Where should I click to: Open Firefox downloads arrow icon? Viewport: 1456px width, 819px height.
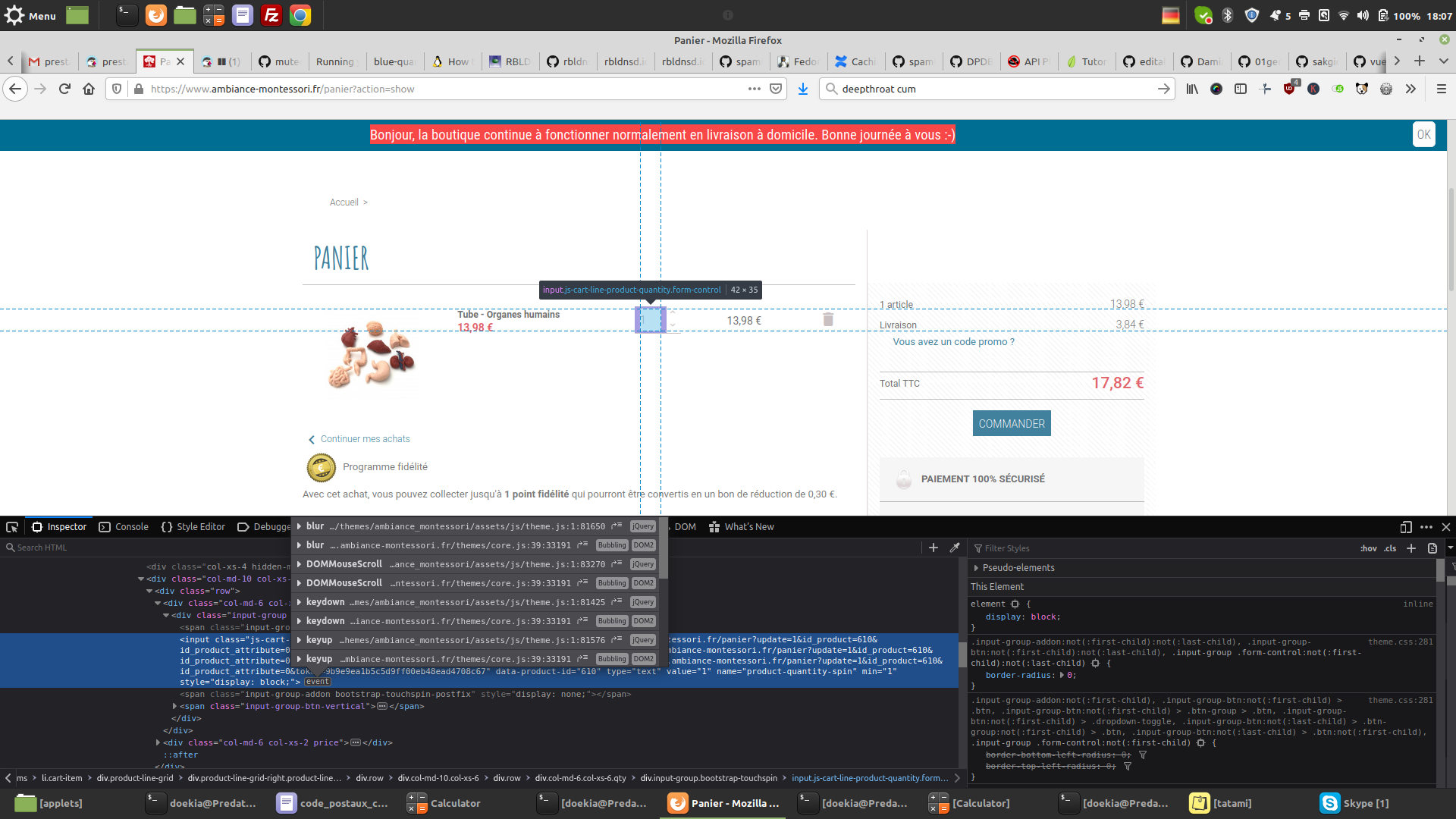point(803,89)
